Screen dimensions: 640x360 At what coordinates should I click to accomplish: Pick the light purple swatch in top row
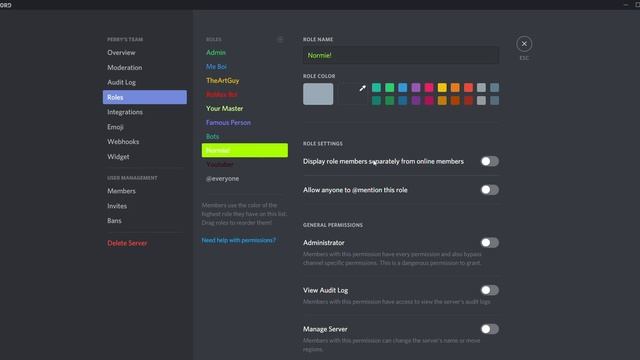pos(416,87)
